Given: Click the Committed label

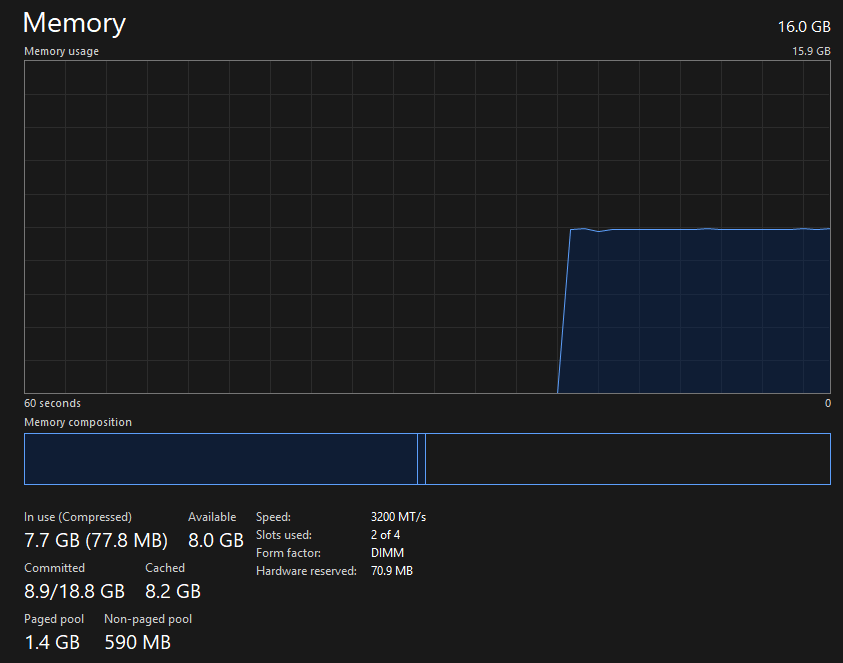Looking at the screenshot, I should [x=54, y=568].
